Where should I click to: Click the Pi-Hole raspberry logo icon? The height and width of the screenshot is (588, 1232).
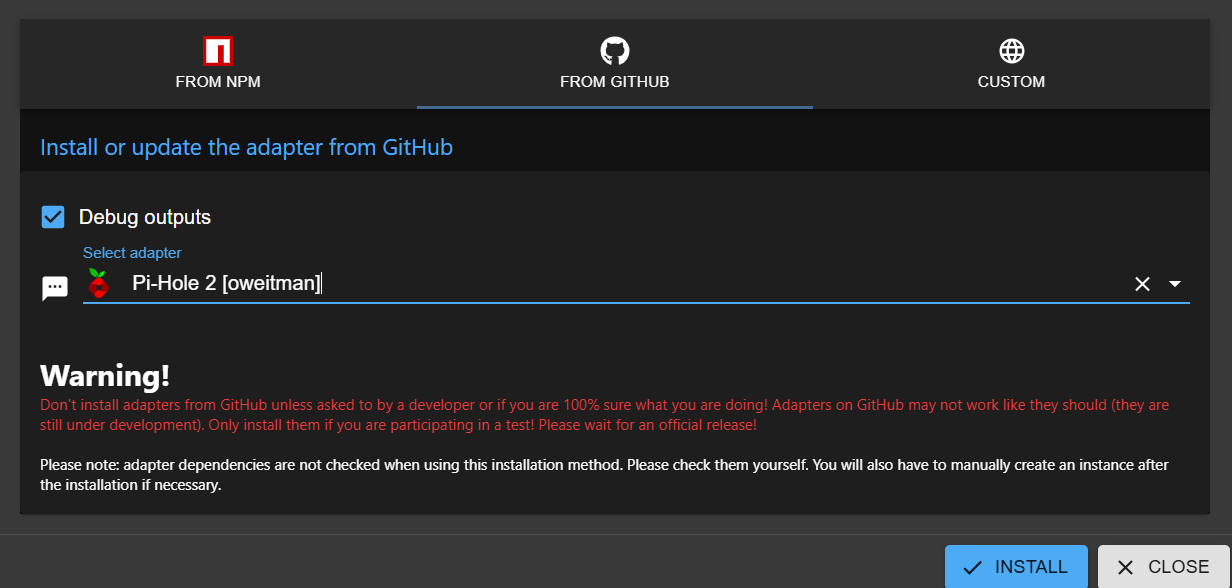pyautogui.click(x=98, y=284)
